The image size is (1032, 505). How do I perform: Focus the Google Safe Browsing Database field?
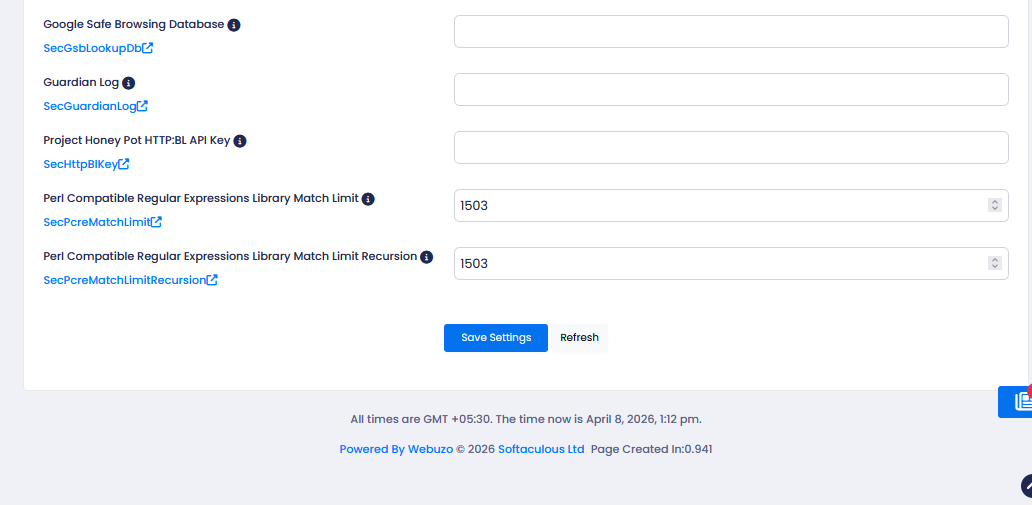(731, 32)
